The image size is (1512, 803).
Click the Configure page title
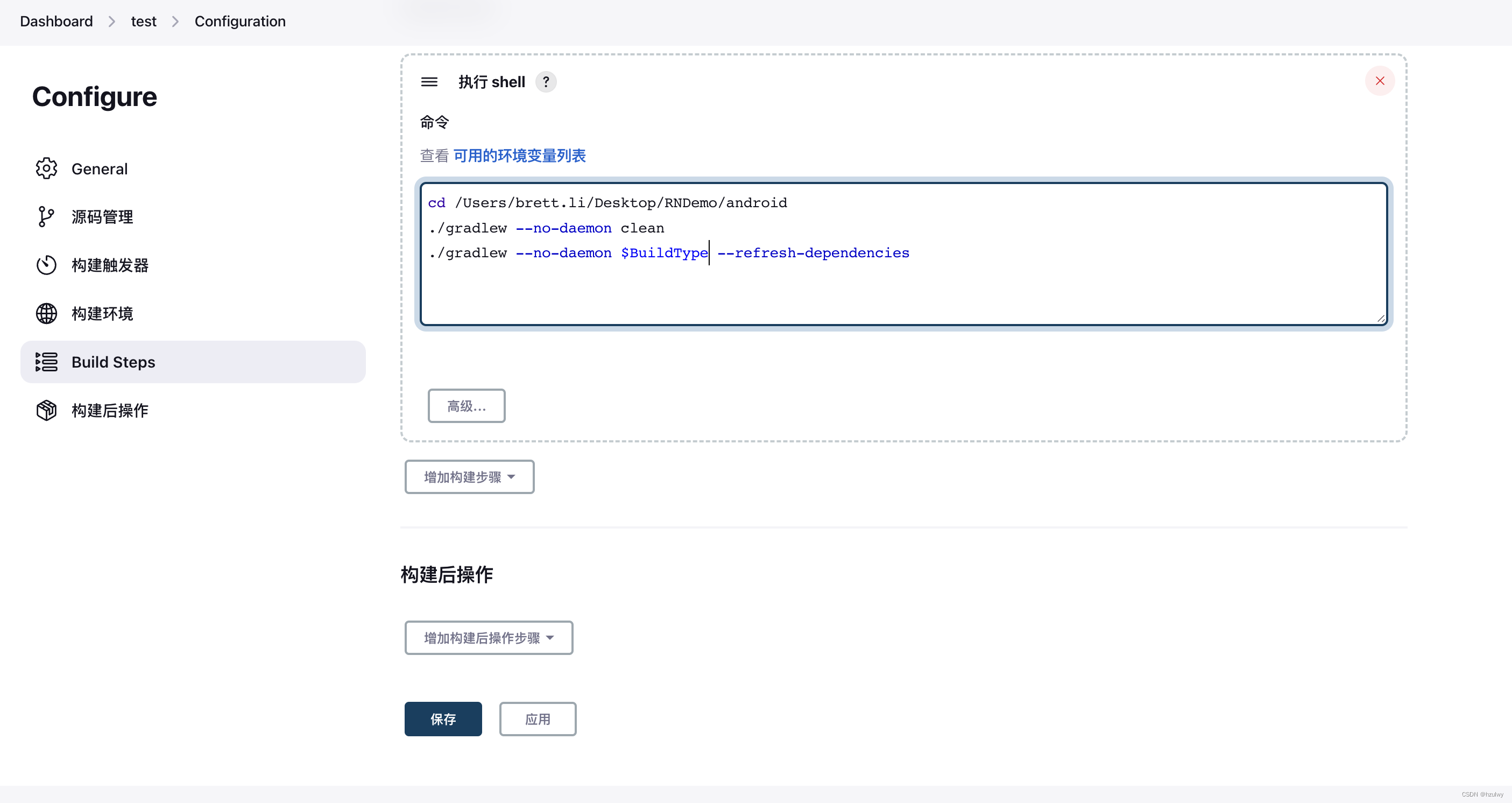point(95,97)
